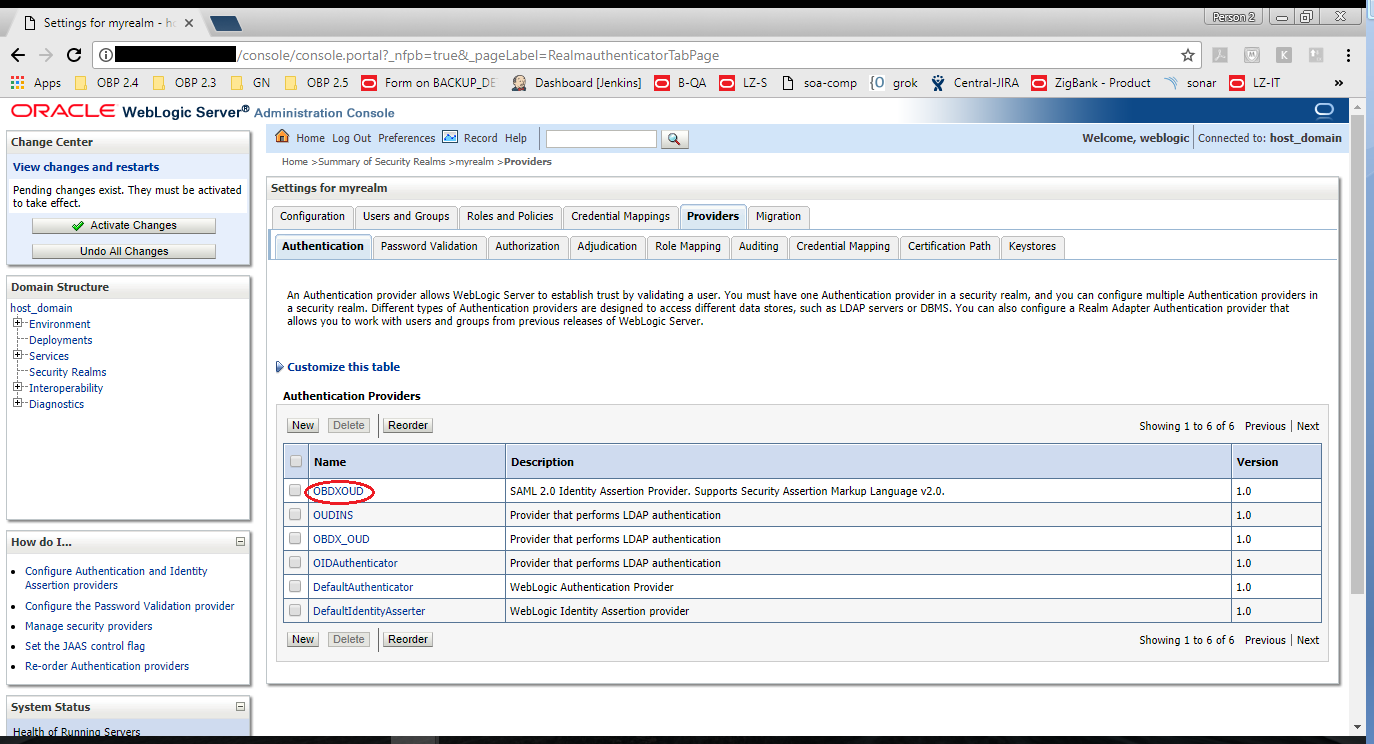Open the sonar bookmark
Image resolution: width=1374 pixels, height=744 pixels.
1190,83
